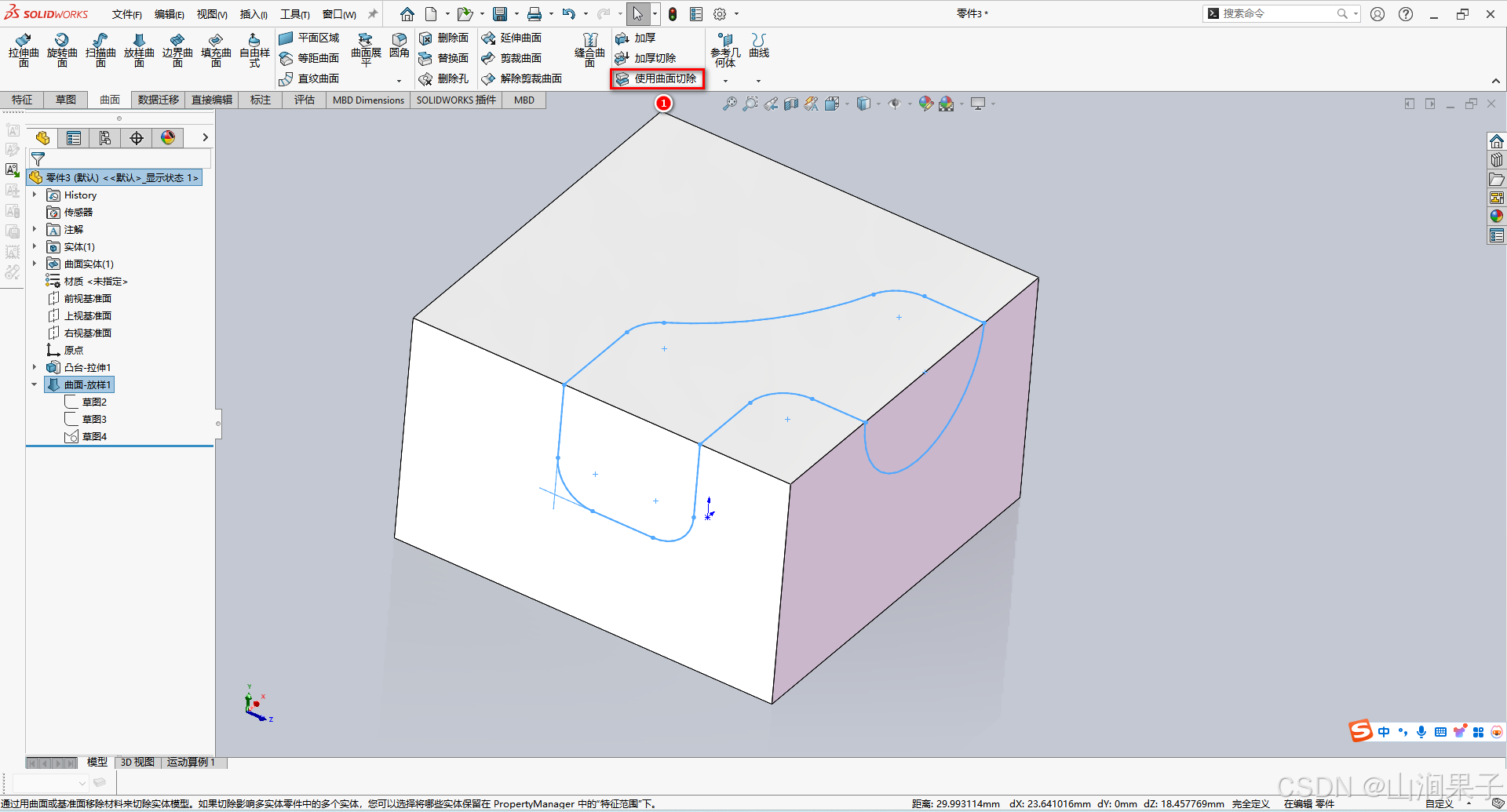
Task: Switch to the 评估 evaluate tab
Action: (x=305, y=100)
